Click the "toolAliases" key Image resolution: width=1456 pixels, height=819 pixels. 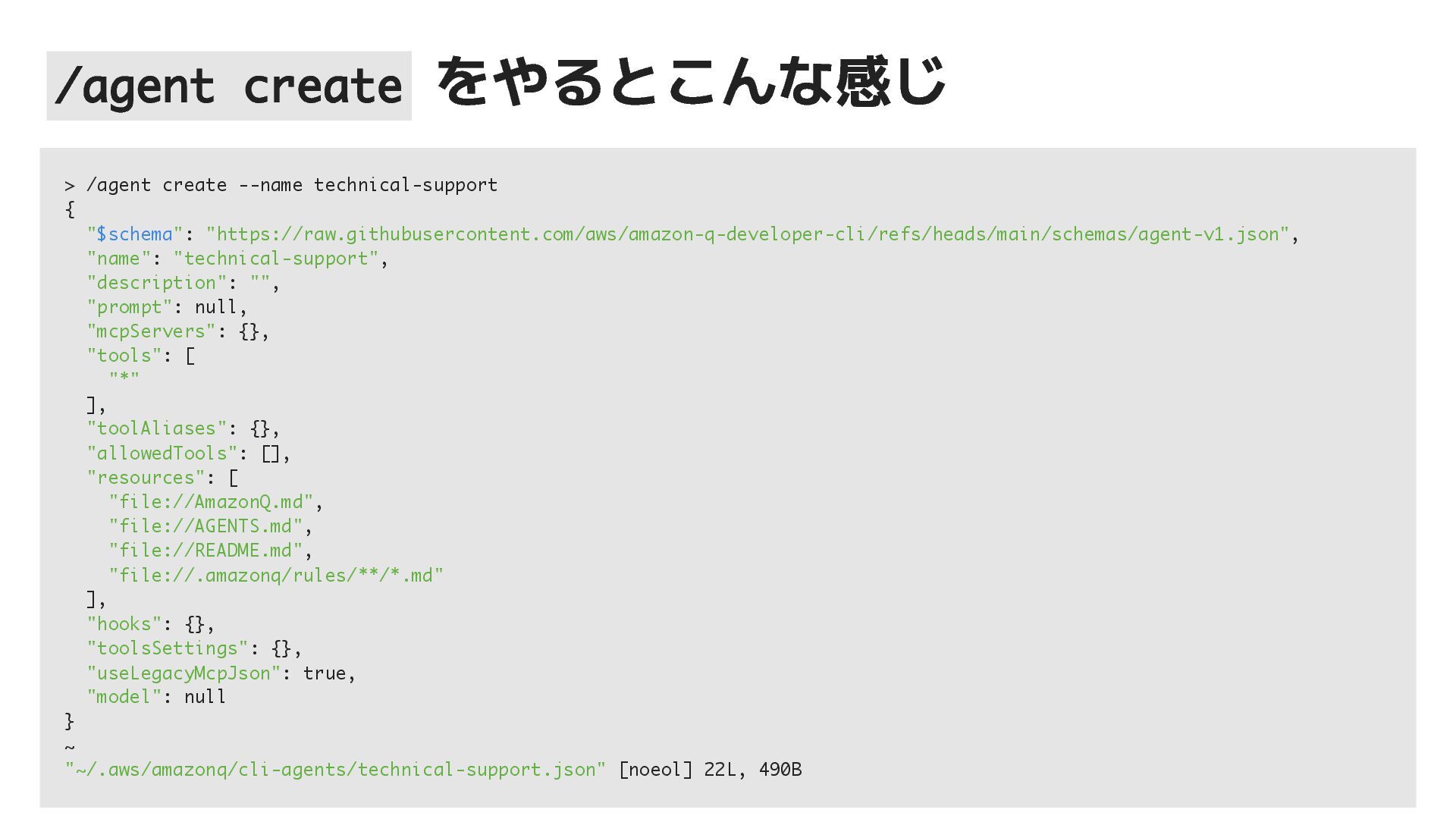click(x=156, y=428)
